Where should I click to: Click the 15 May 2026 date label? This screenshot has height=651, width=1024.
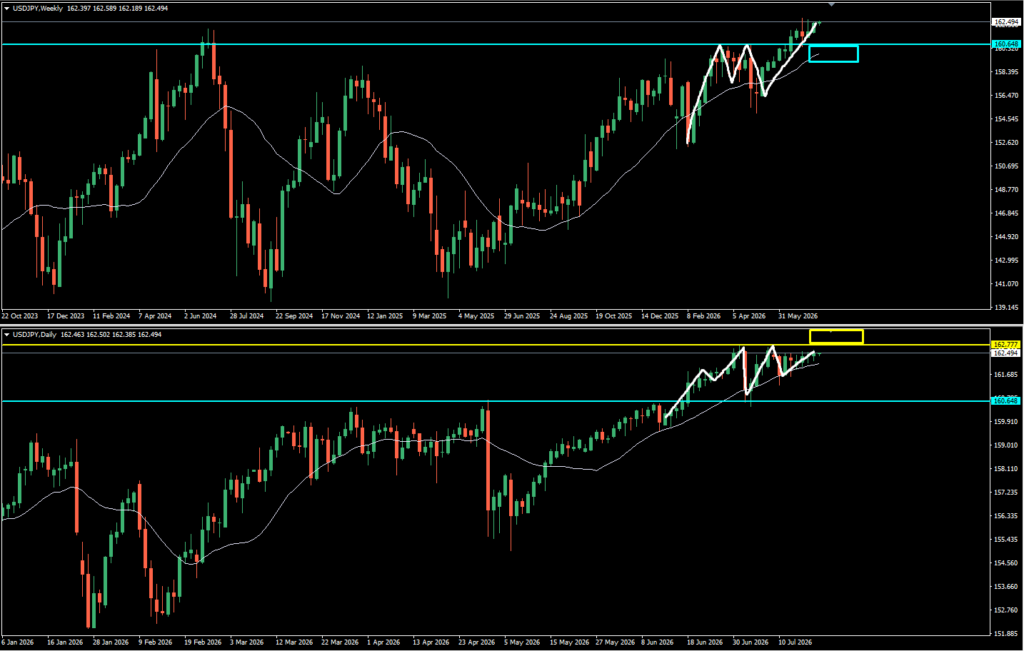[x=569, y=642]
